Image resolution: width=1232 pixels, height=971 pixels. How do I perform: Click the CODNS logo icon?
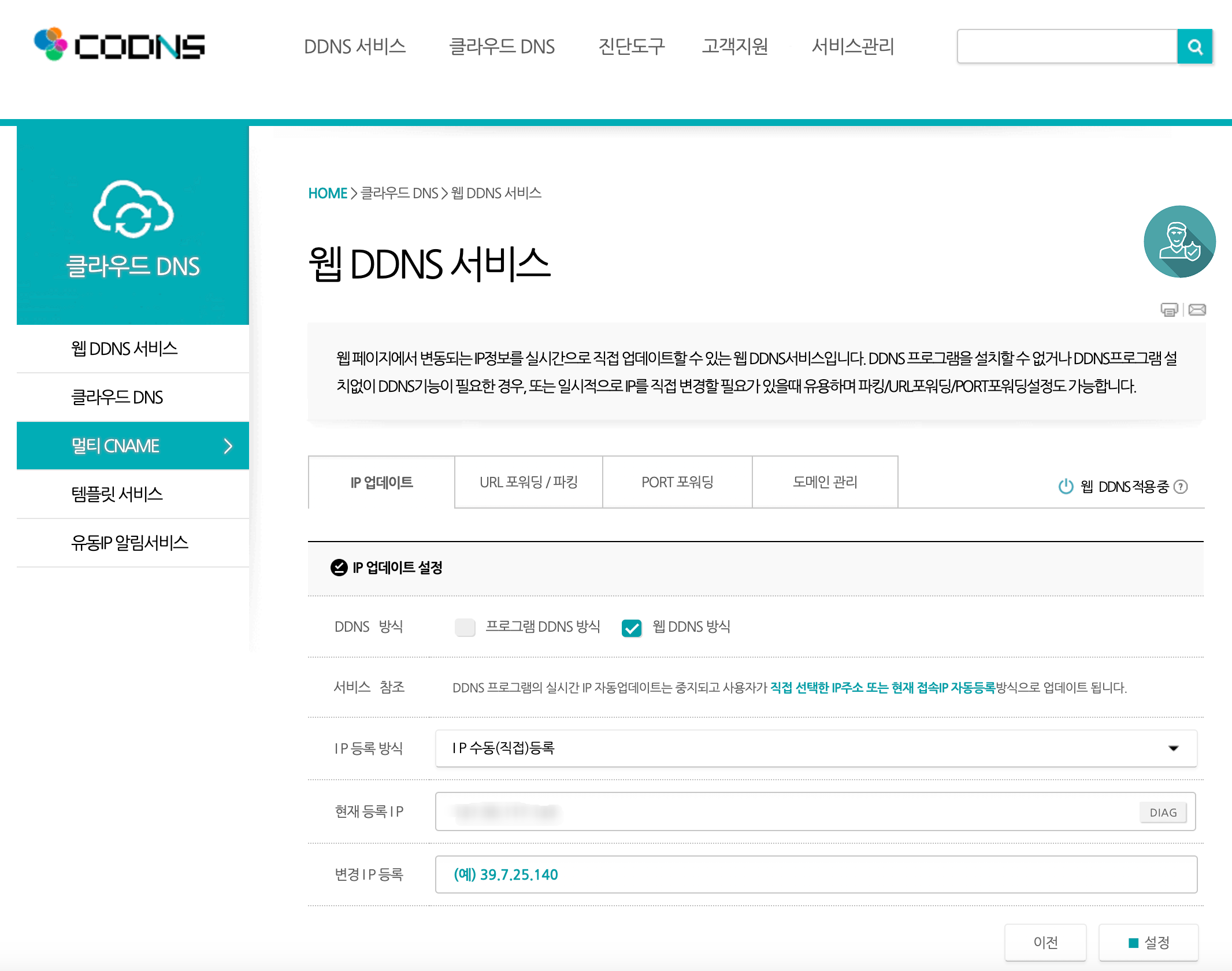[51, 44]
